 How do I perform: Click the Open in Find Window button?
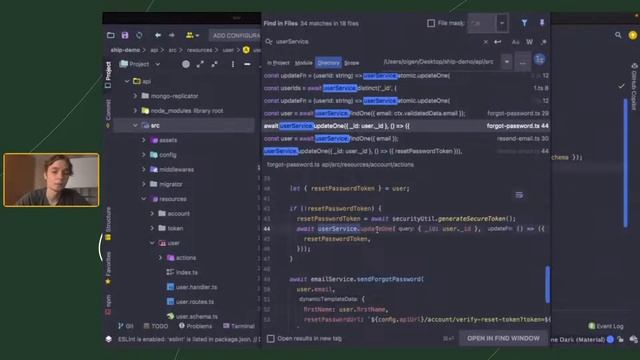tap(503, 338)
